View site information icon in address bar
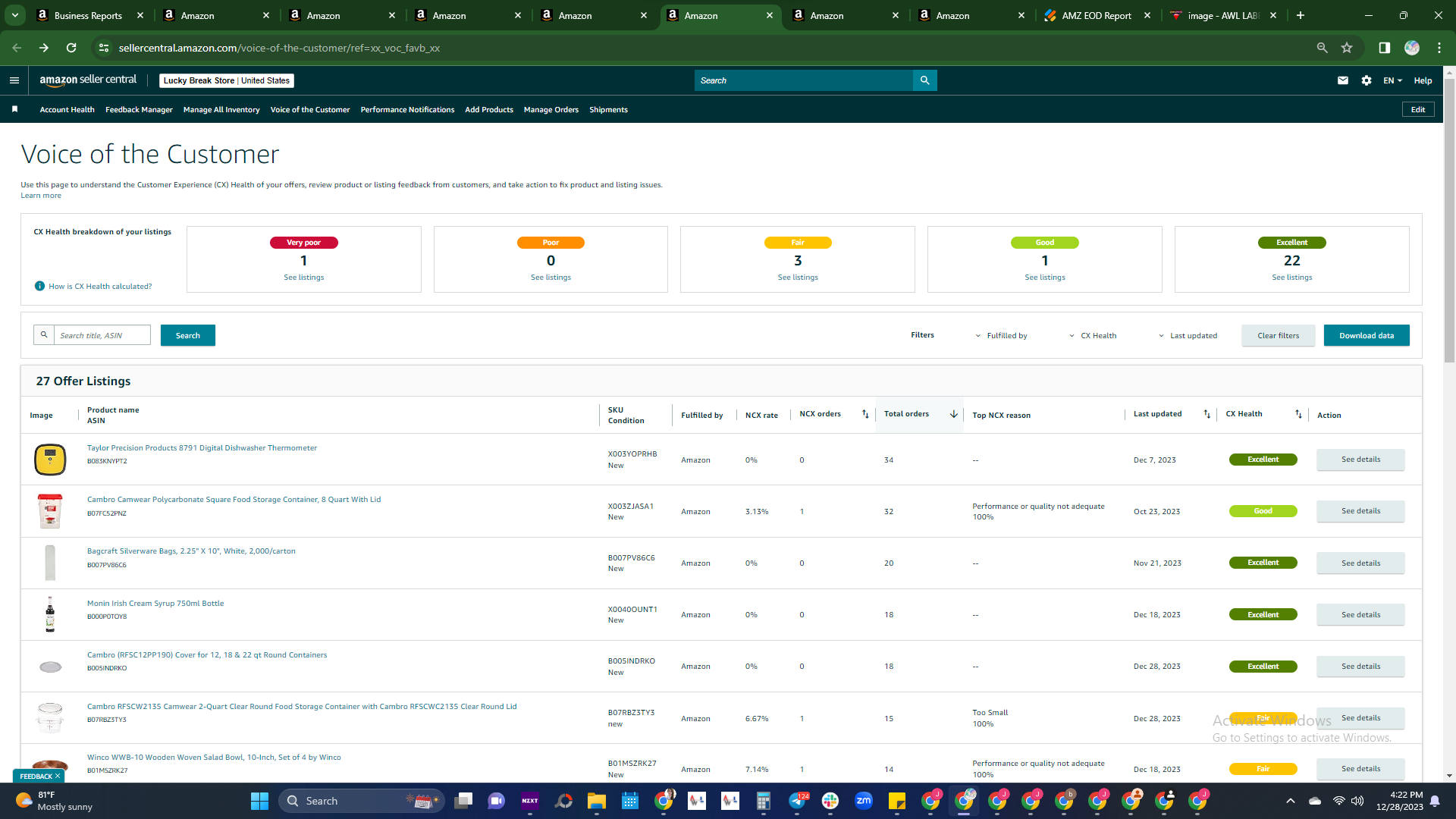The image size is (1456, 819). 104,48
